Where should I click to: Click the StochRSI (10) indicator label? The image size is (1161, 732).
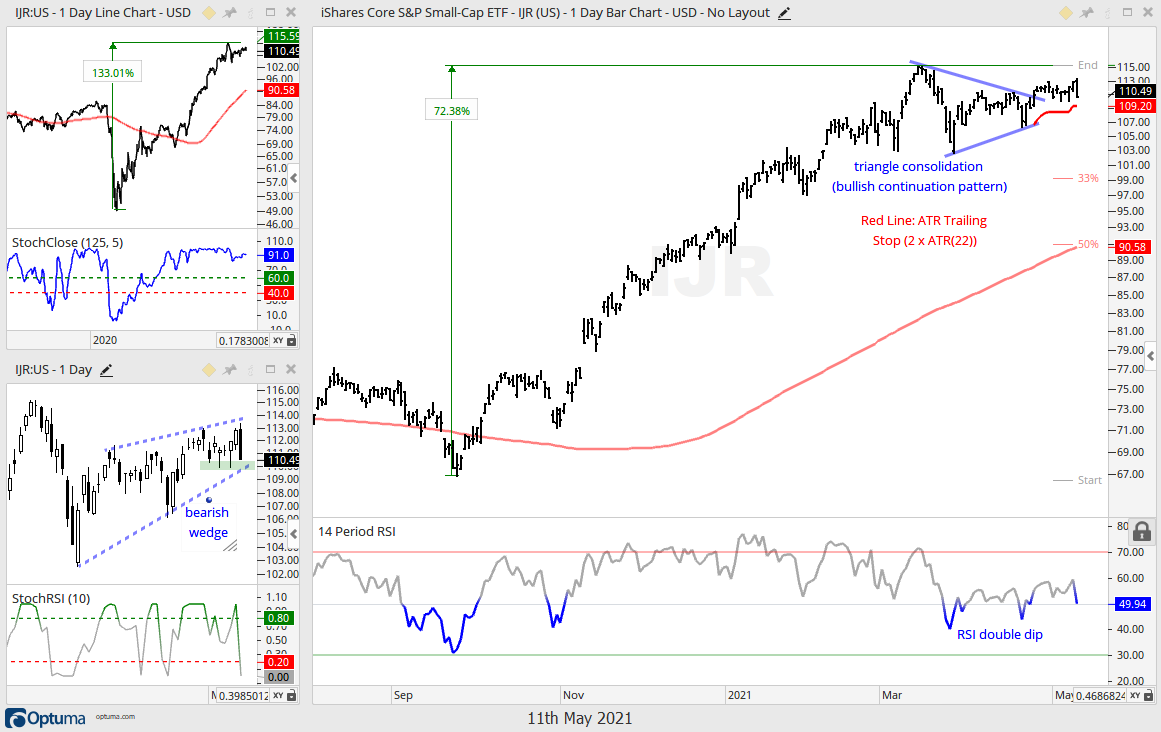click(x=51, y=598)
